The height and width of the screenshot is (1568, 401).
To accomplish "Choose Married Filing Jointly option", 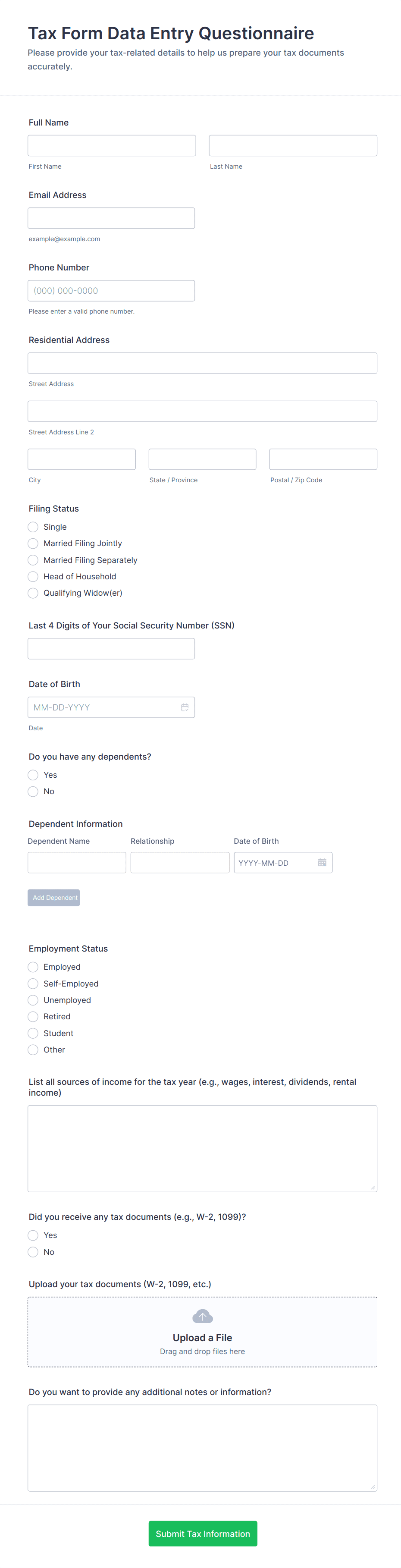I will (x=34, y=544).
